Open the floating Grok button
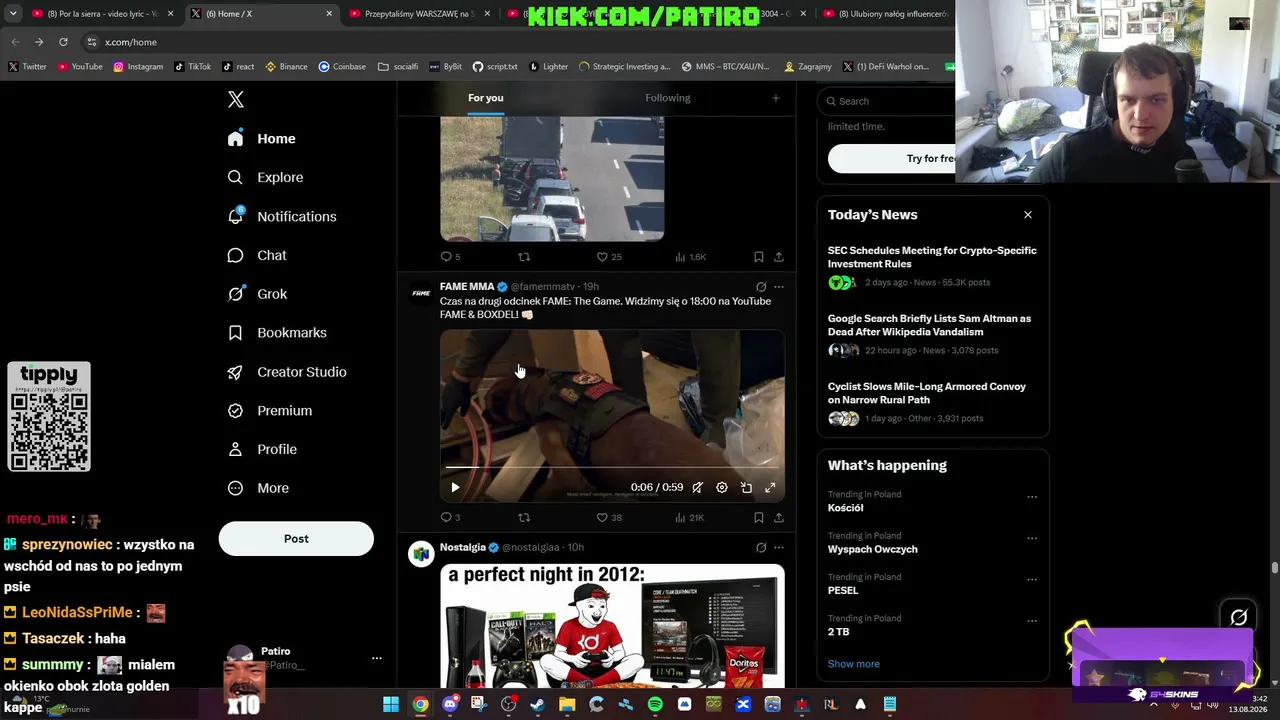1280x720 pixels. (1239, 618)
